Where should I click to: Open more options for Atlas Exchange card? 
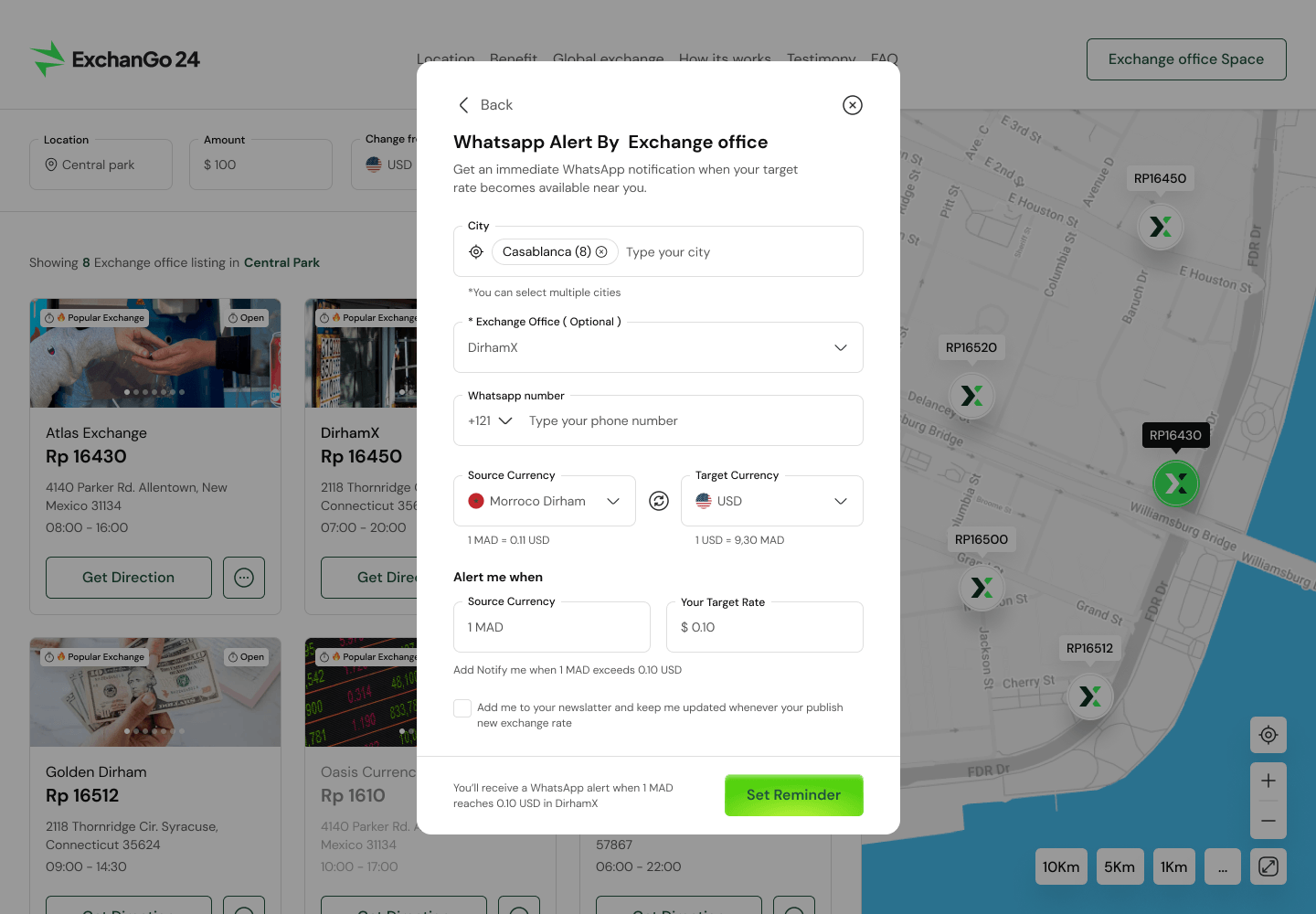[243, 578]
